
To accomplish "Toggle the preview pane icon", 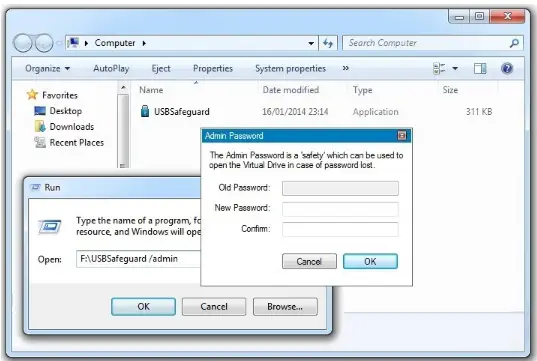I will [x=480, y=69].
